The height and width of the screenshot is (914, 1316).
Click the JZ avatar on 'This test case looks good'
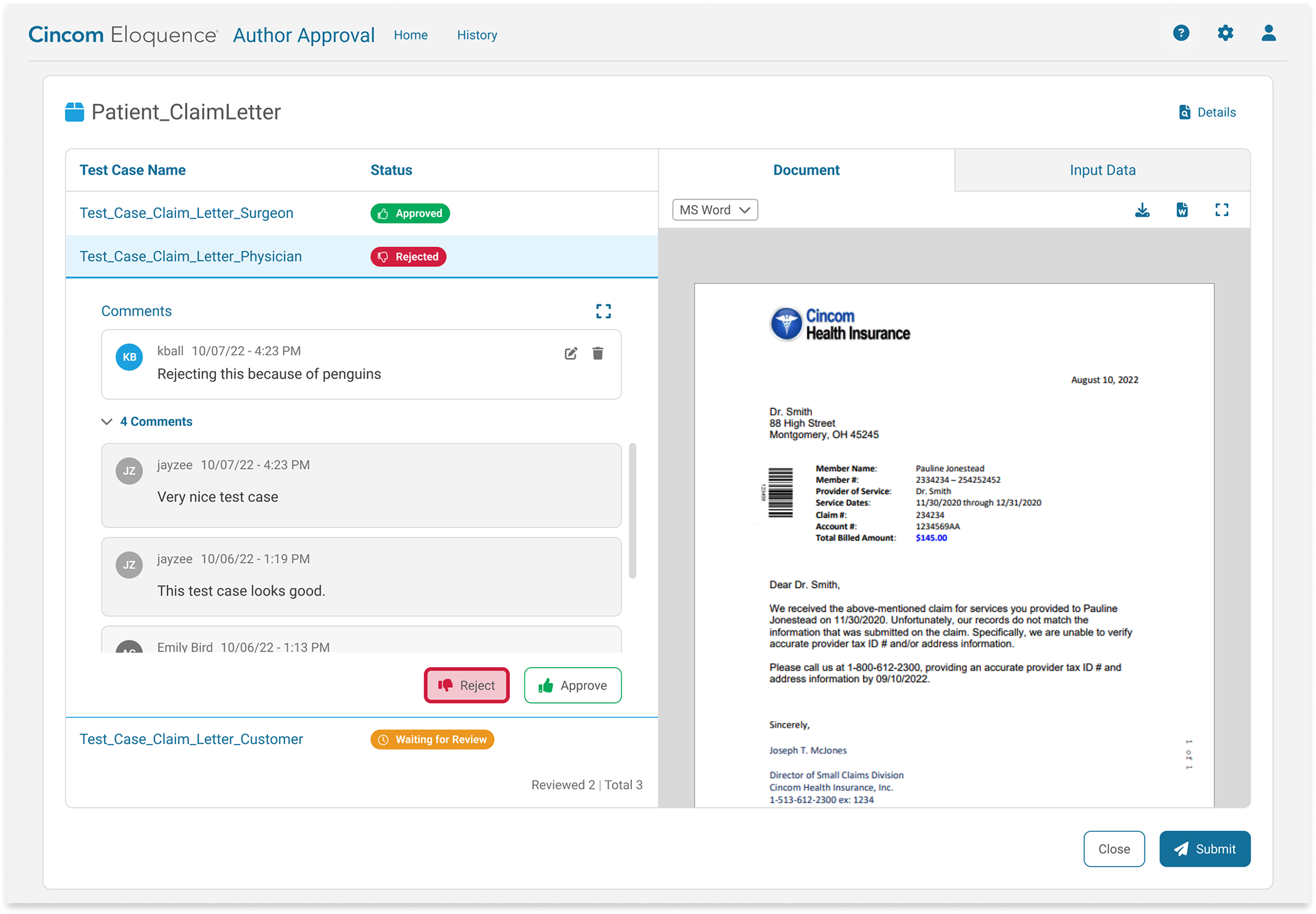(x=129, y=565)
